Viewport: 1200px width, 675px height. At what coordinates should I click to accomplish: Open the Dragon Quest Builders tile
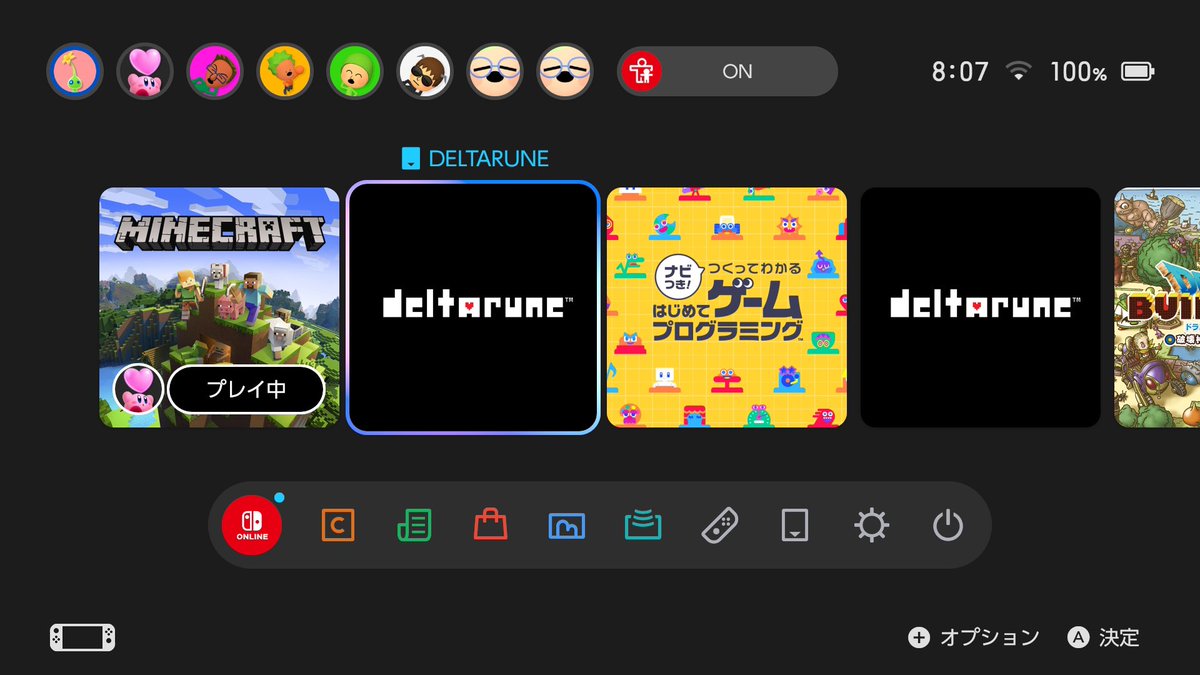tap(1157, 307)
